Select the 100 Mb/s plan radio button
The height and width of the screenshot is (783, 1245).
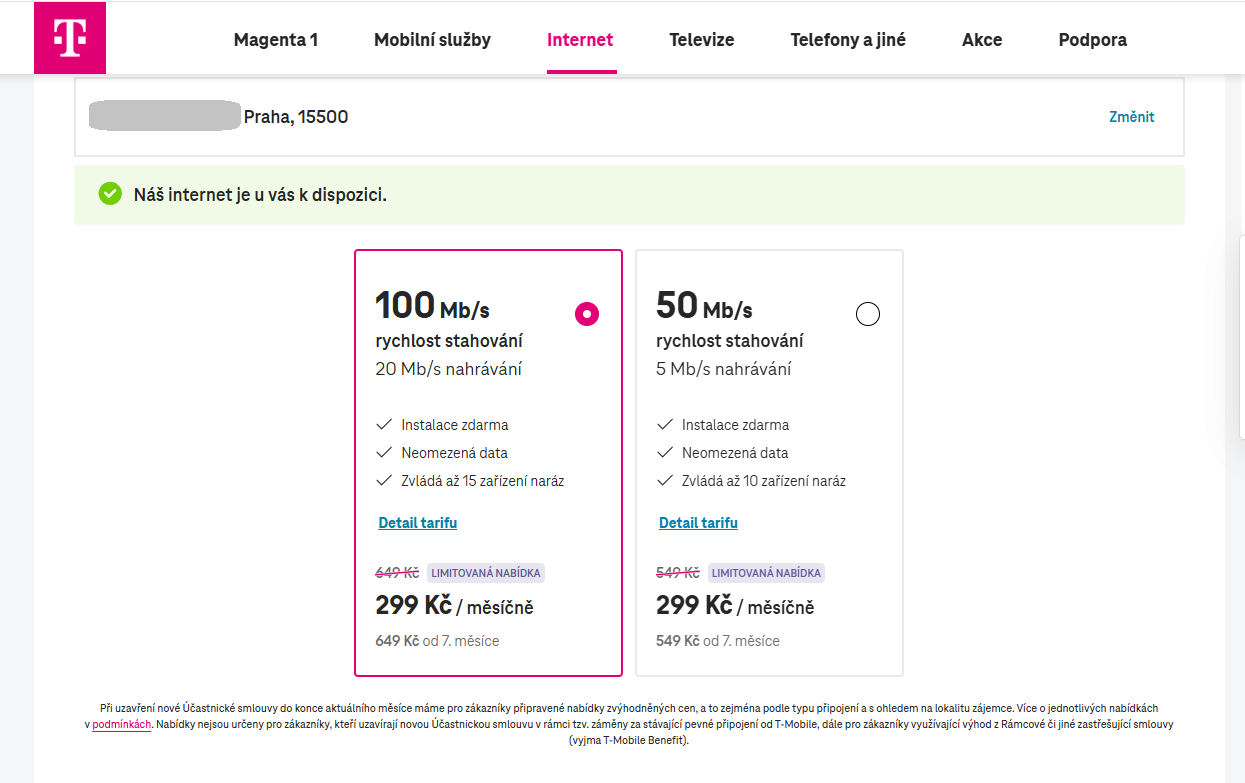pos(587,314)
